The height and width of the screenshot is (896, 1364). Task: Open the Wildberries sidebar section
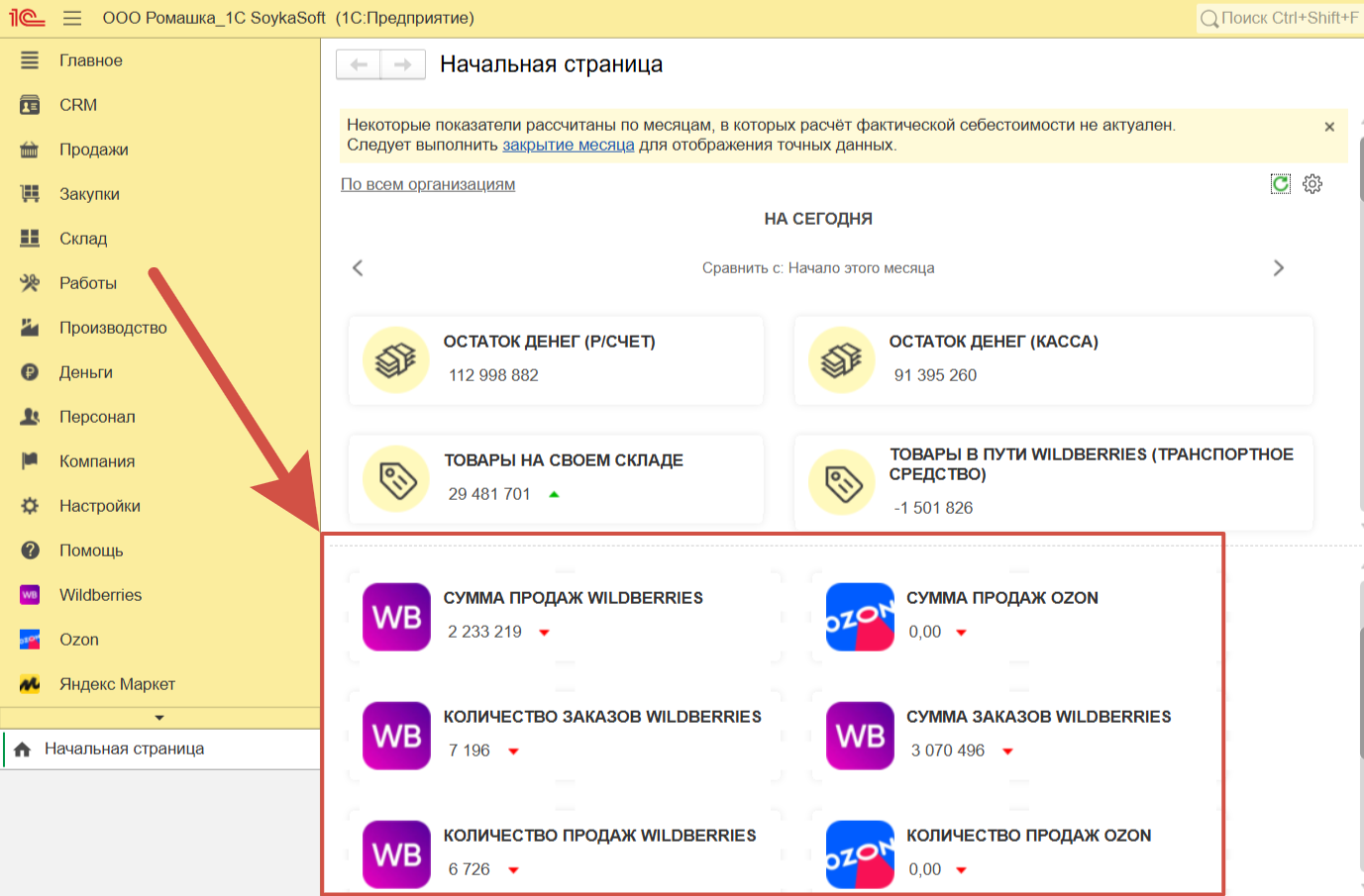(x=100, y=595)
